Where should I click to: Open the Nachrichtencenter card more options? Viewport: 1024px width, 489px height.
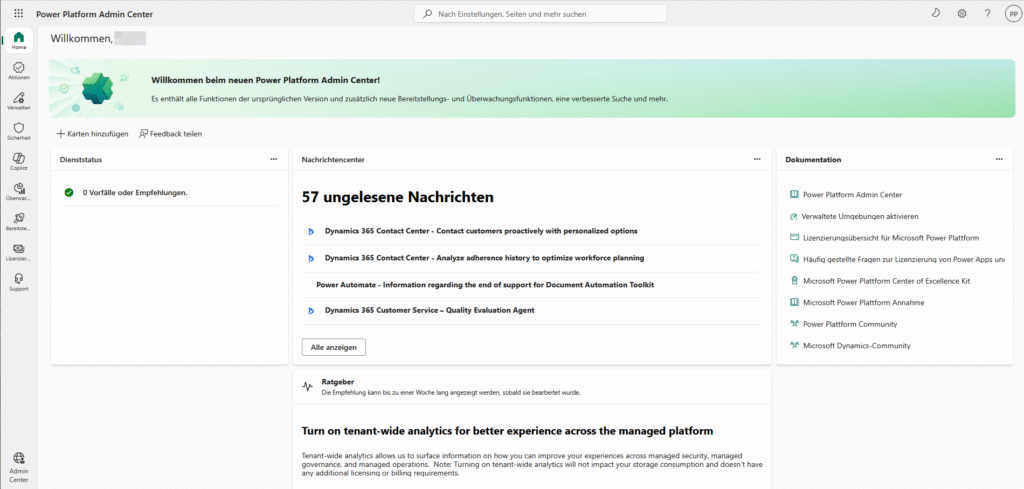tap(757, 159)
